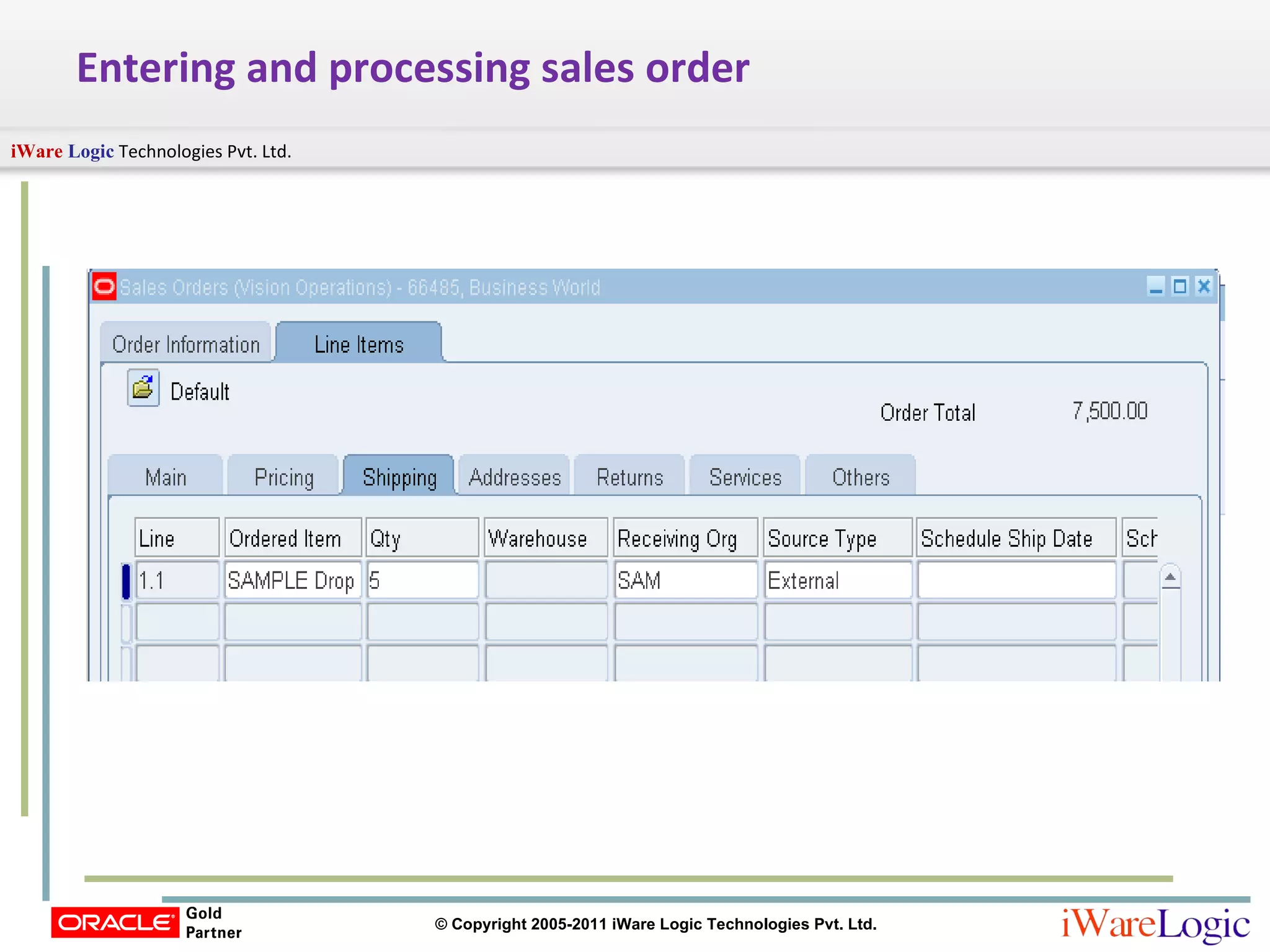Image resolution: width=1270 pixels, height=952 pixels.
Task: Click the Schedule Ship Date column header
Action: [1016, 537]
